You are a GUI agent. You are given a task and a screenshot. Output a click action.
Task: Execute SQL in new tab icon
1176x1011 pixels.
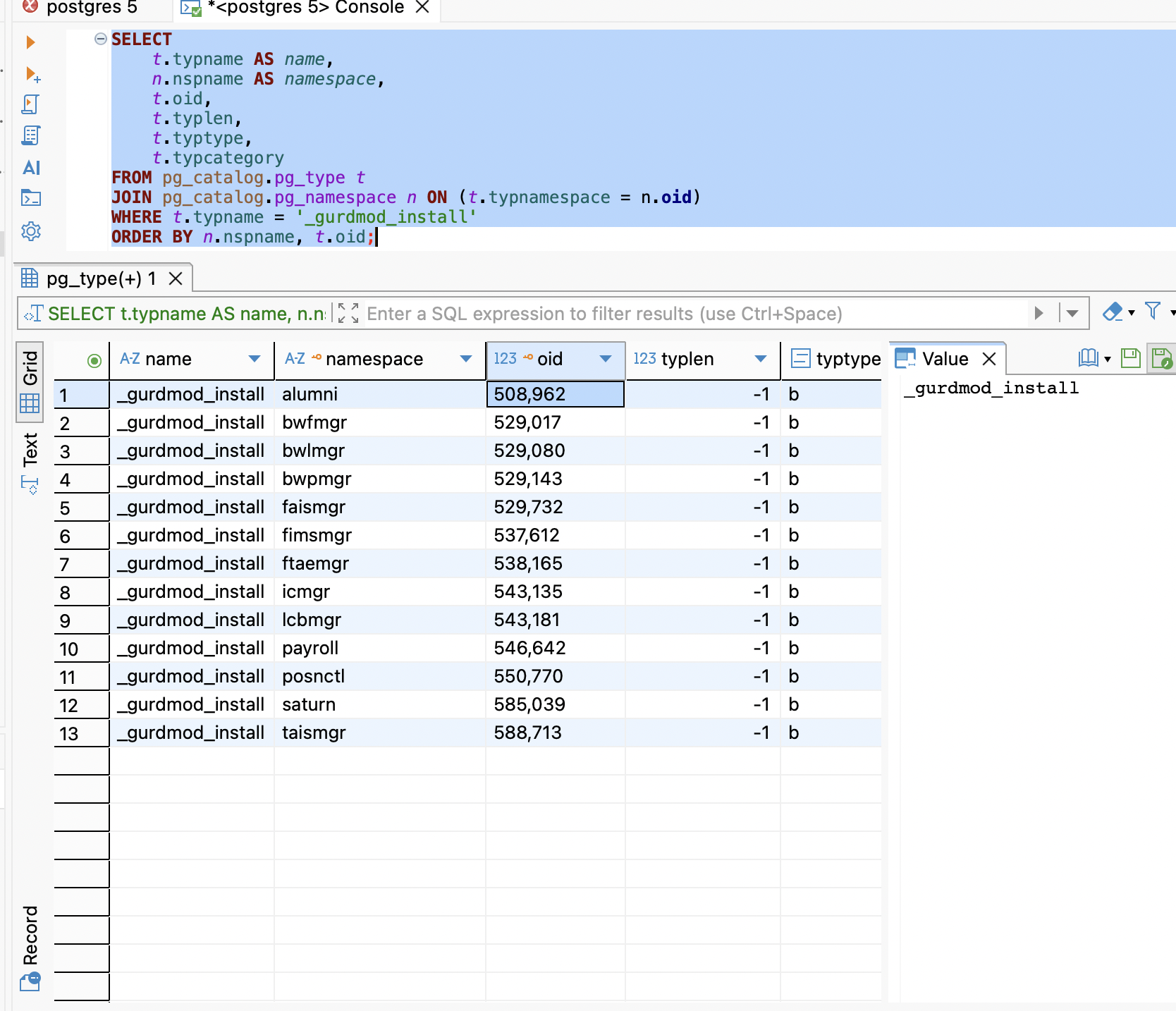coord(32,74)
